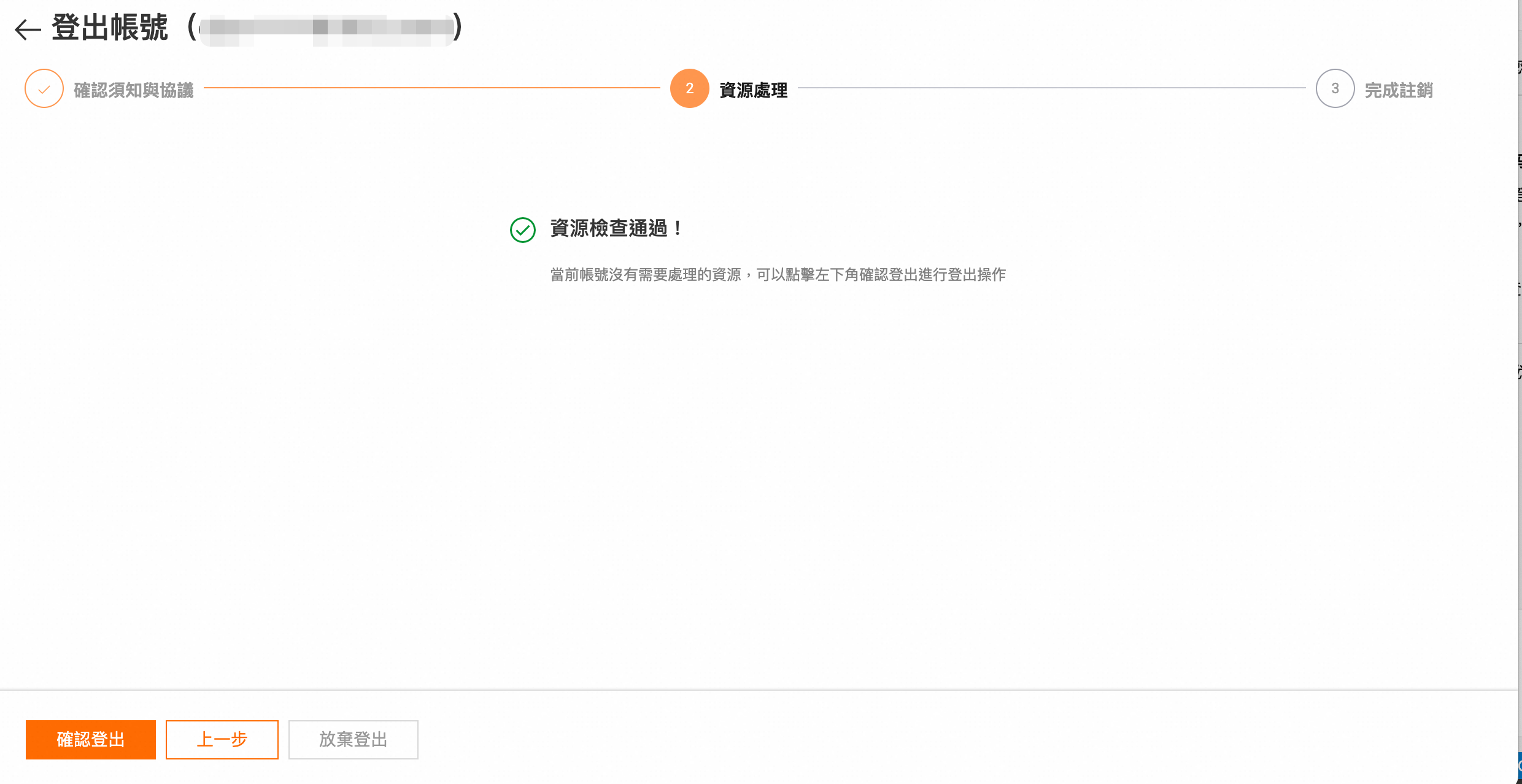
Task: Select the 完成註銷 step label
Action: point(1399,90)
